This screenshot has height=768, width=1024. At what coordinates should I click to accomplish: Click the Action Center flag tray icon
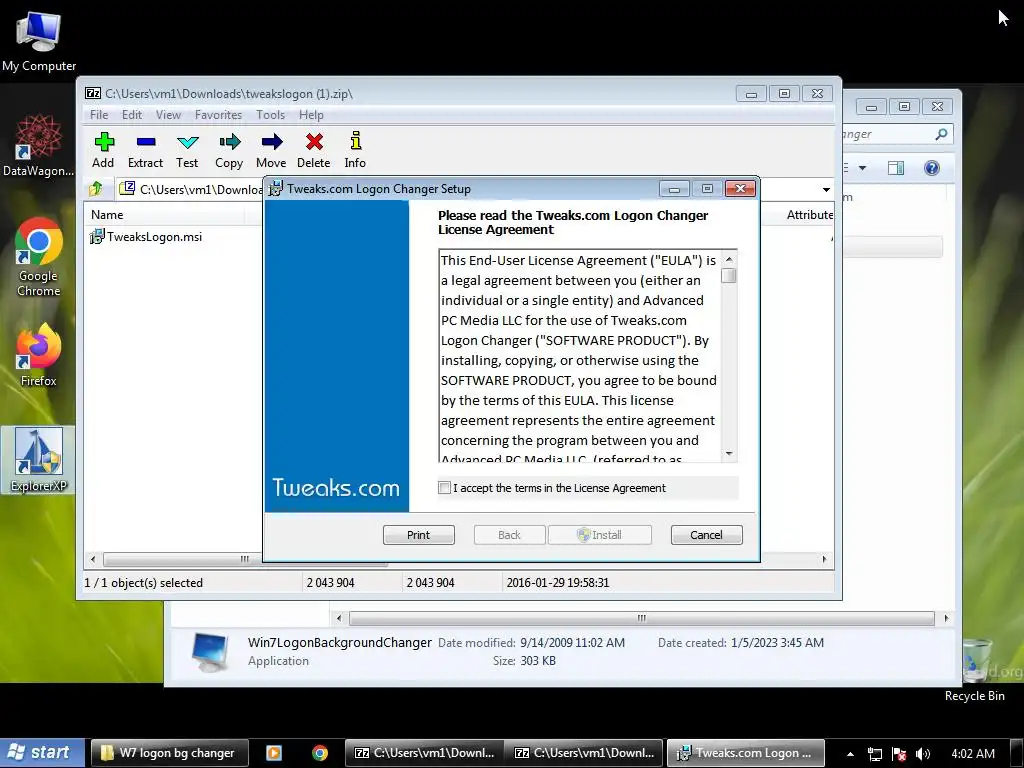click(x=899, y=754)
